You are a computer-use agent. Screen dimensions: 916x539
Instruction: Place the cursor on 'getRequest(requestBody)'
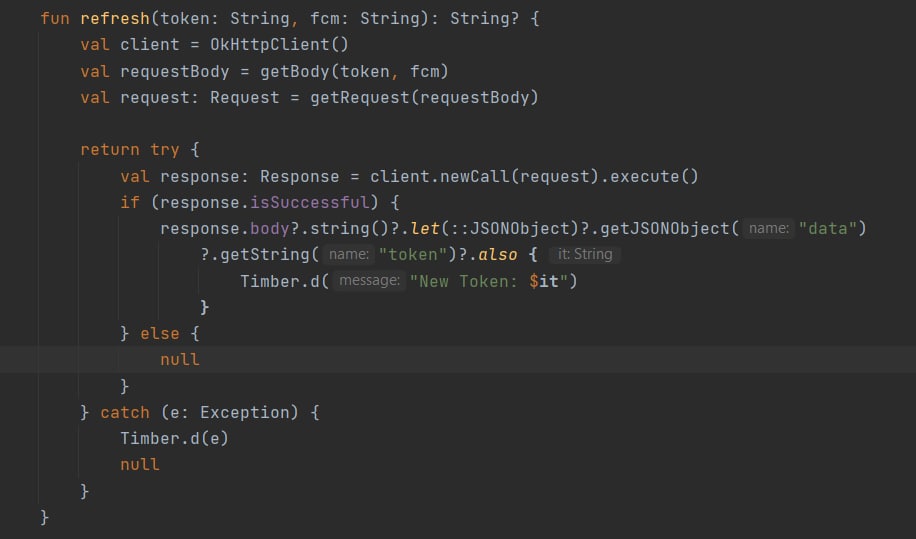[424, 98]
